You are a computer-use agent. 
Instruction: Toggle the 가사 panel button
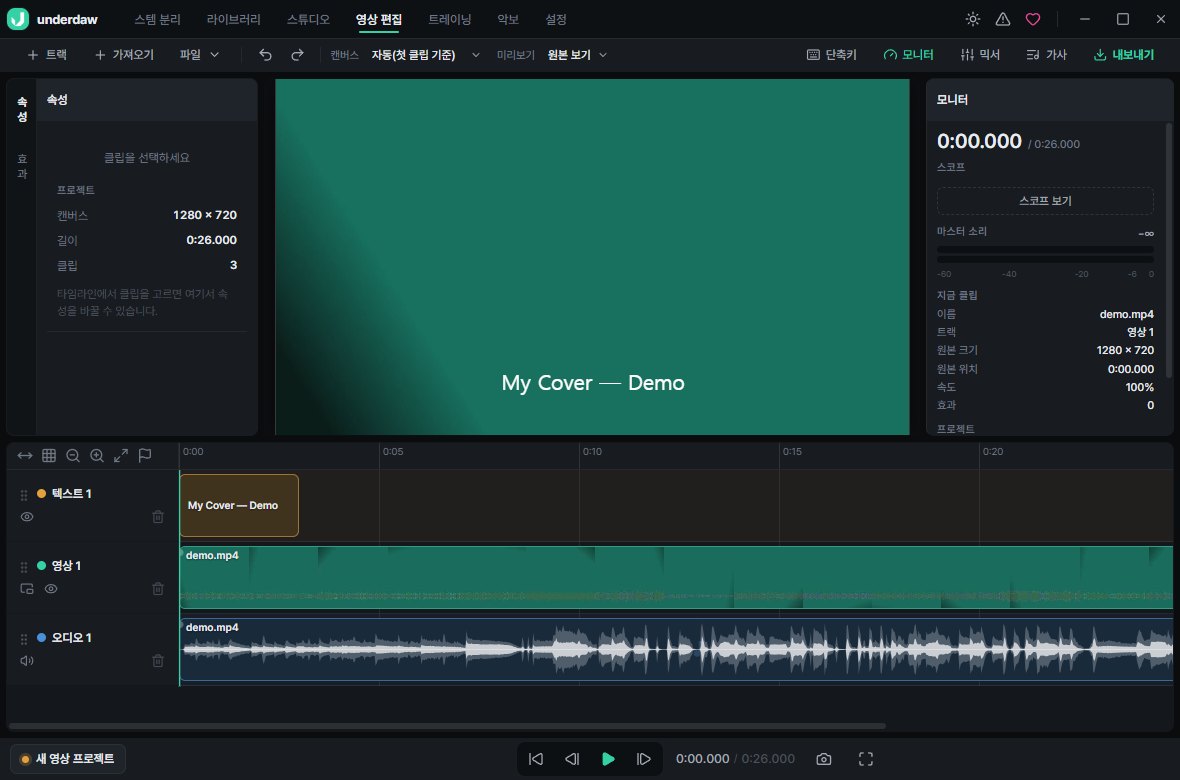(x=1047, y=55)
